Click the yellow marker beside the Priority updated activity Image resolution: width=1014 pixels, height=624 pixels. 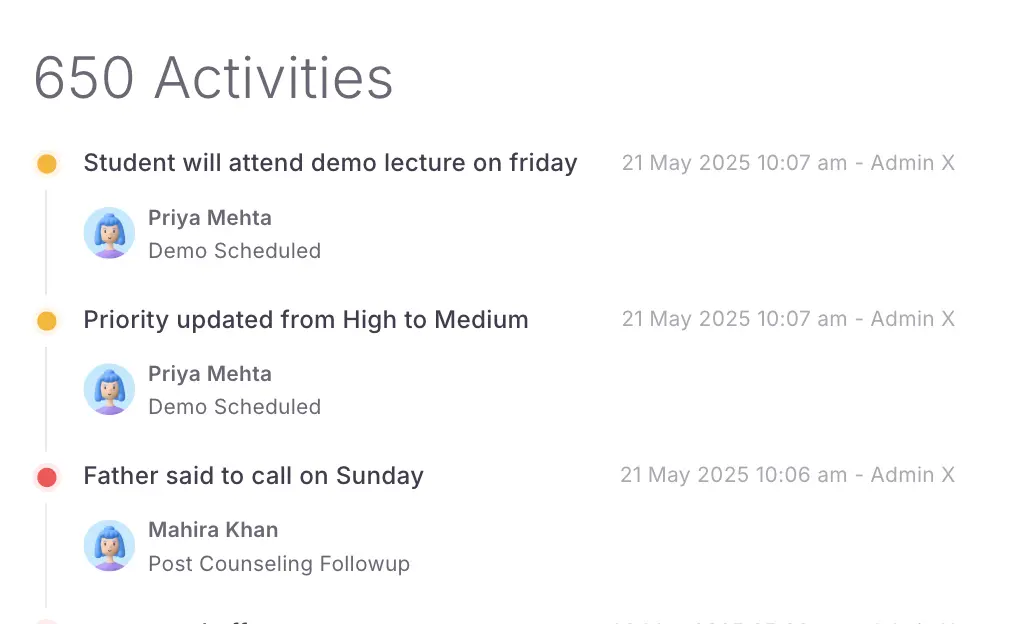(46, 321)
